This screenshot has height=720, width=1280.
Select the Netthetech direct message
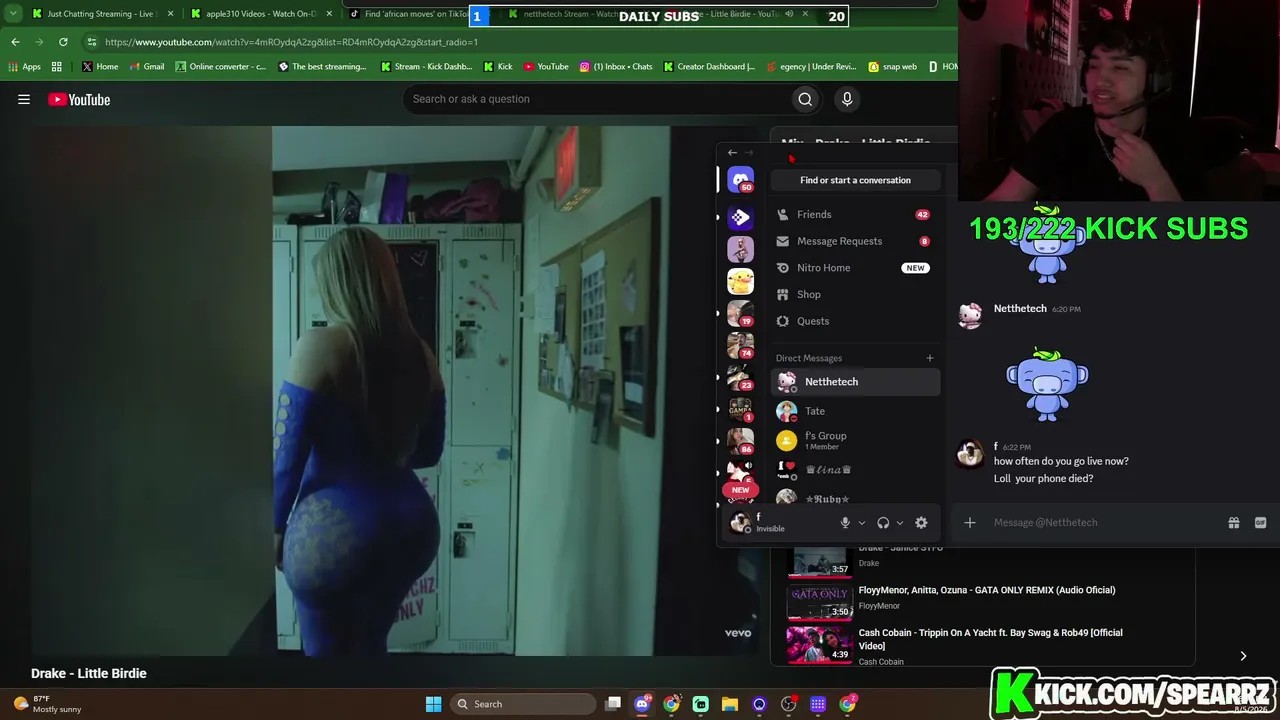coord(855,382)
